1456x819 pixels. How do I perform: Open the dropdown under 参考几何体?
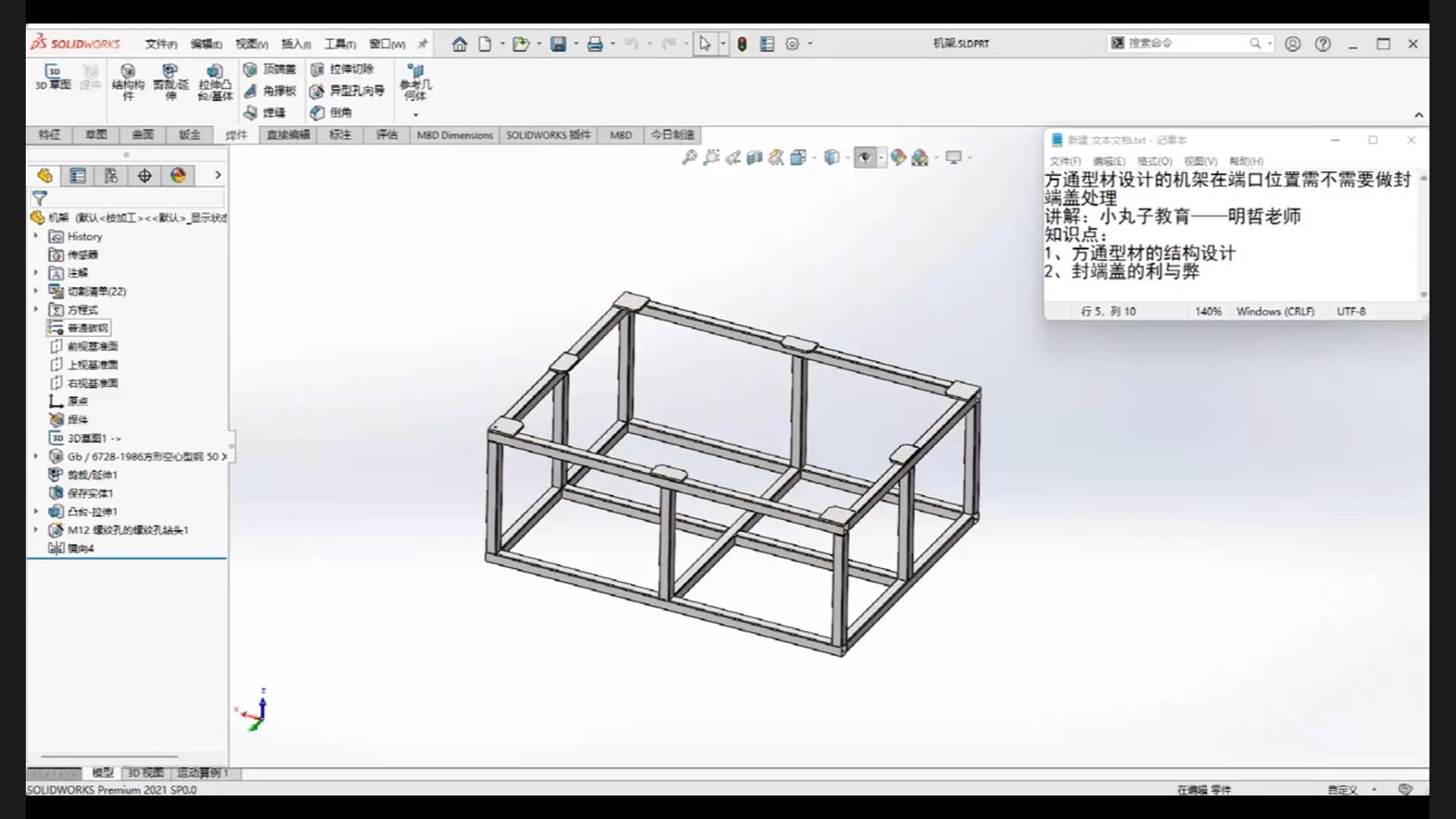click(416, 115)
